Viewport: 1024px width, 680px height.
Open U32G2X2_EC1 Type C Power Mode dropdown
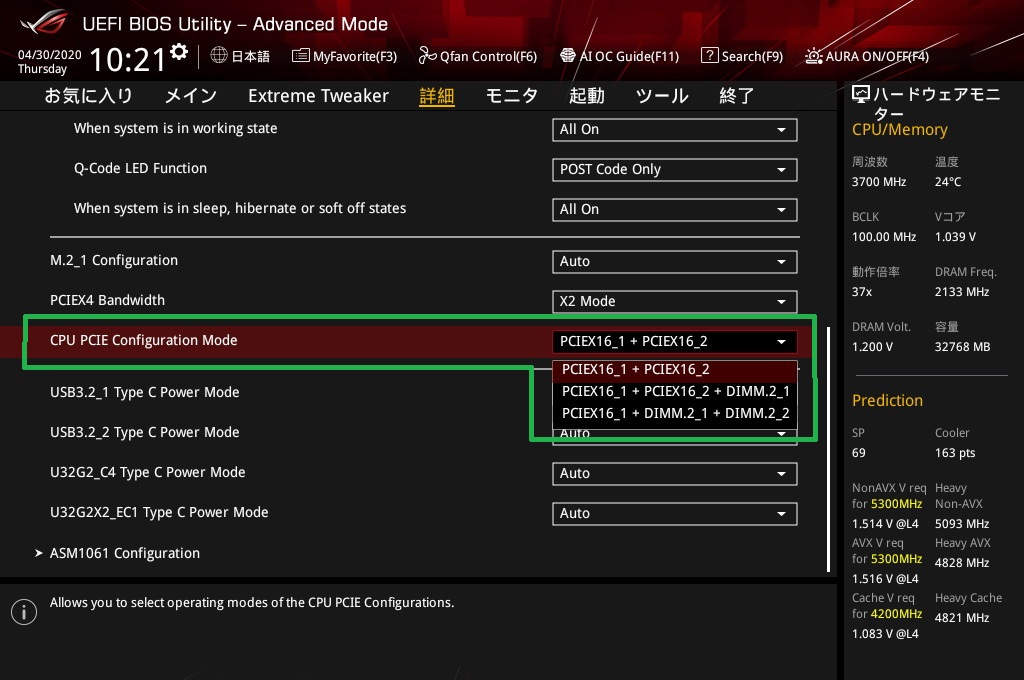coord(674,513)
